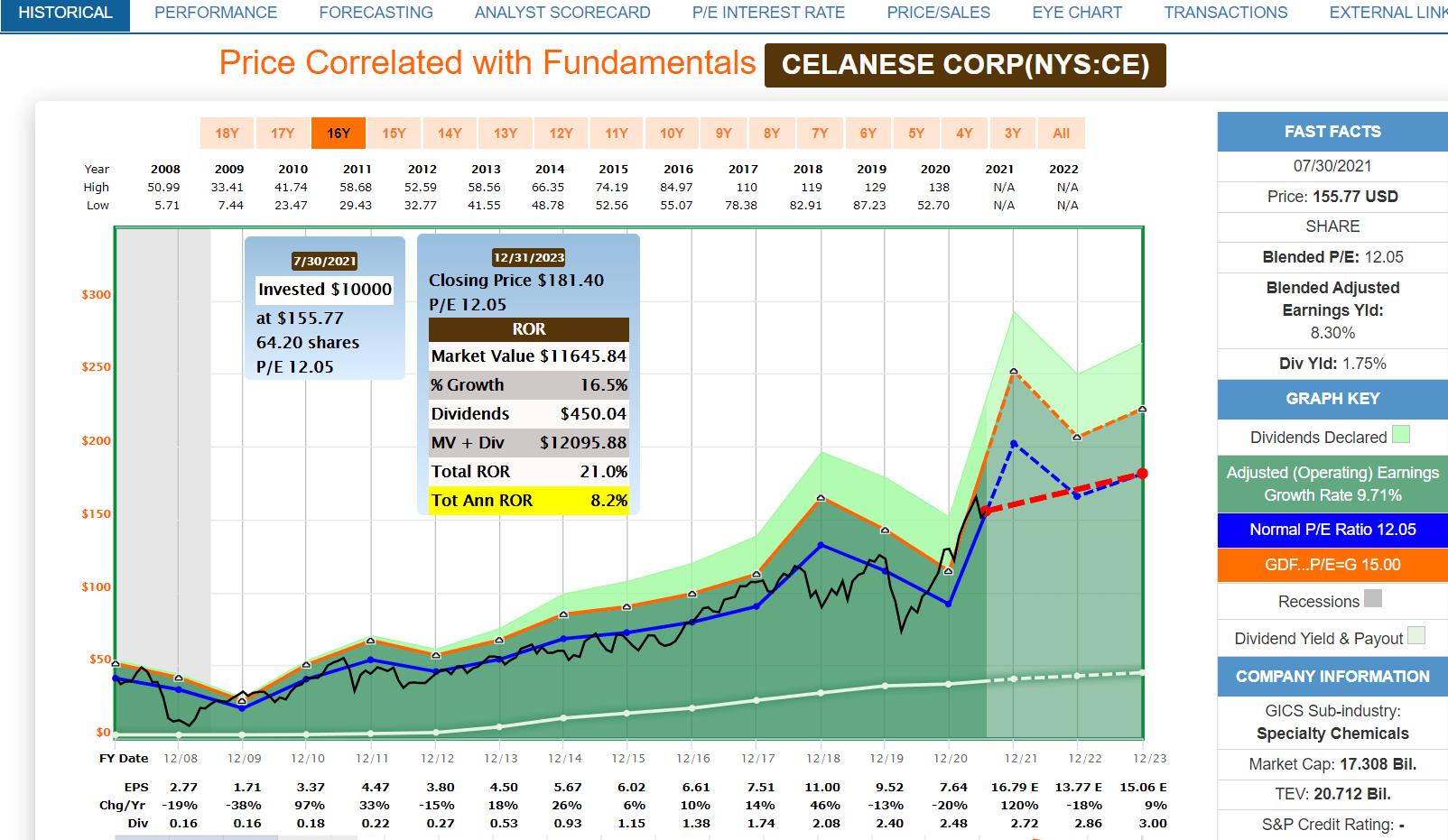Screen dimensions: 1448x840
Task: Toggle the Recessions gray swatch
Action: click(x=1373, y=599)
